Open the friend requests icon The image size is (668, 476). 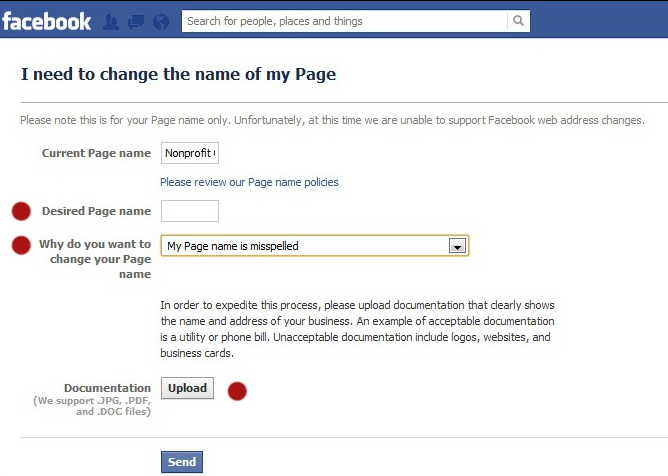click(x=111, y=22)
